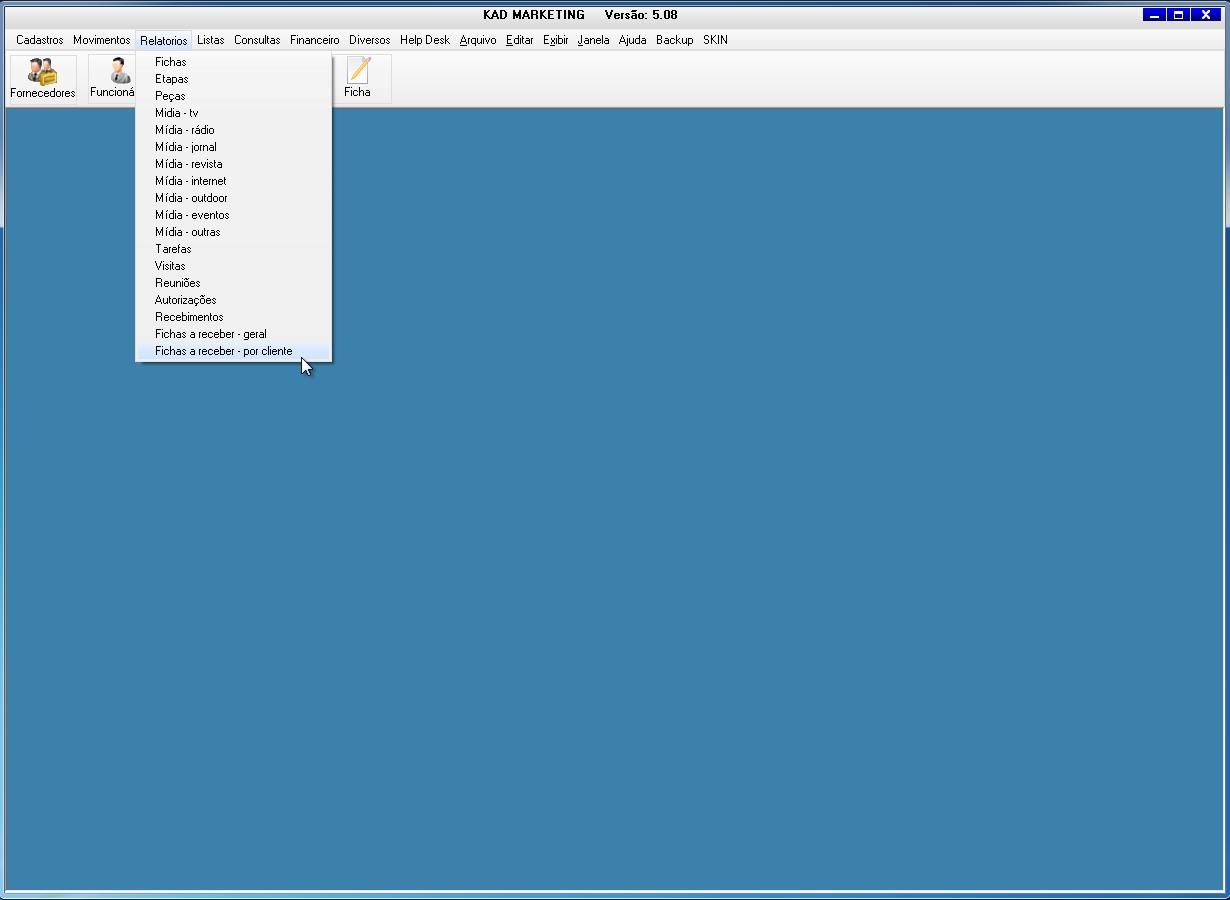
Task: Select Recebimentos report entry
Action: click(234, 317)
